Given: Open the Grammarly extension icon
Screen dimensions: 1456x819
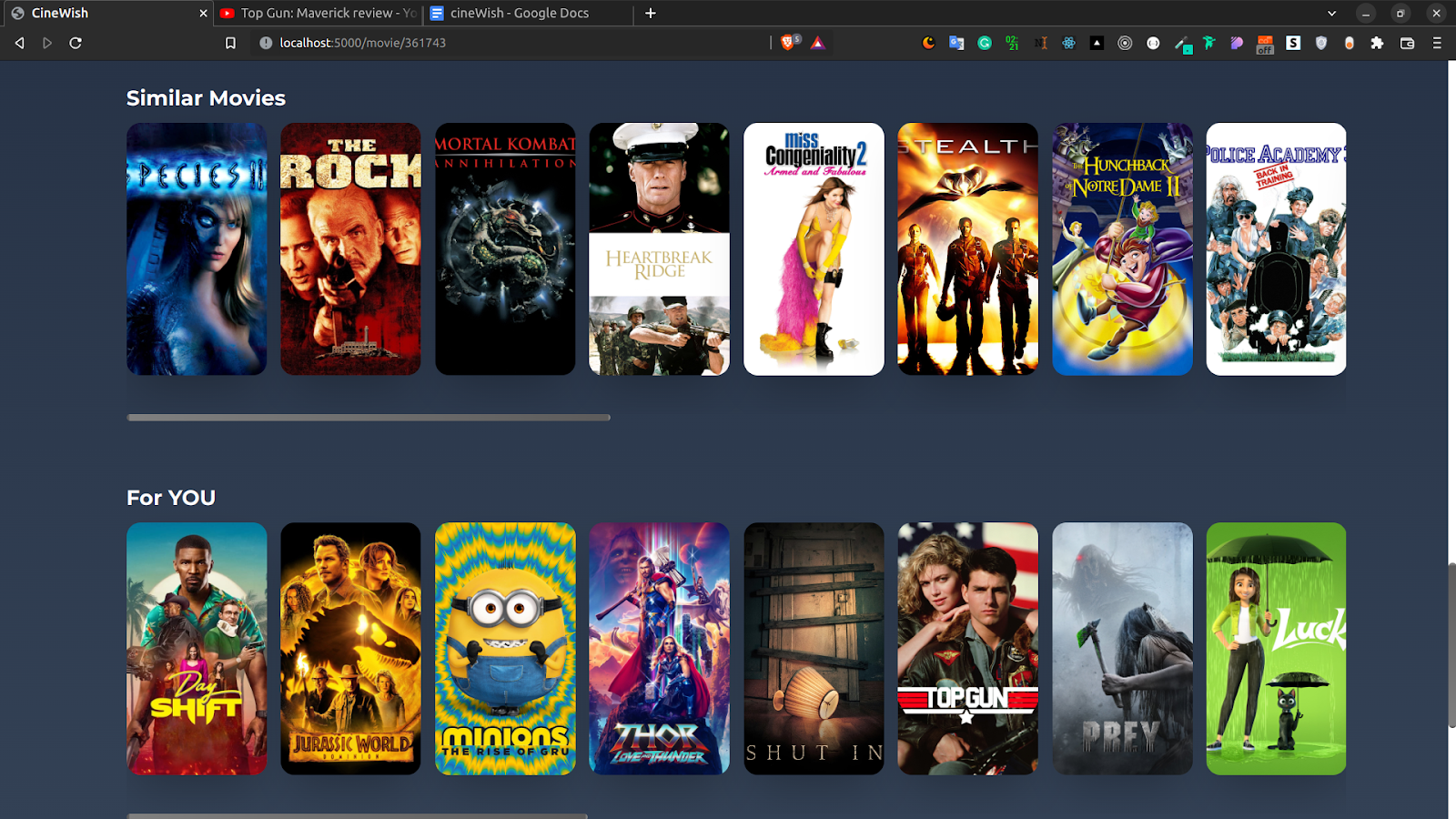Looking at the screenshot, I should coord(985,43).
